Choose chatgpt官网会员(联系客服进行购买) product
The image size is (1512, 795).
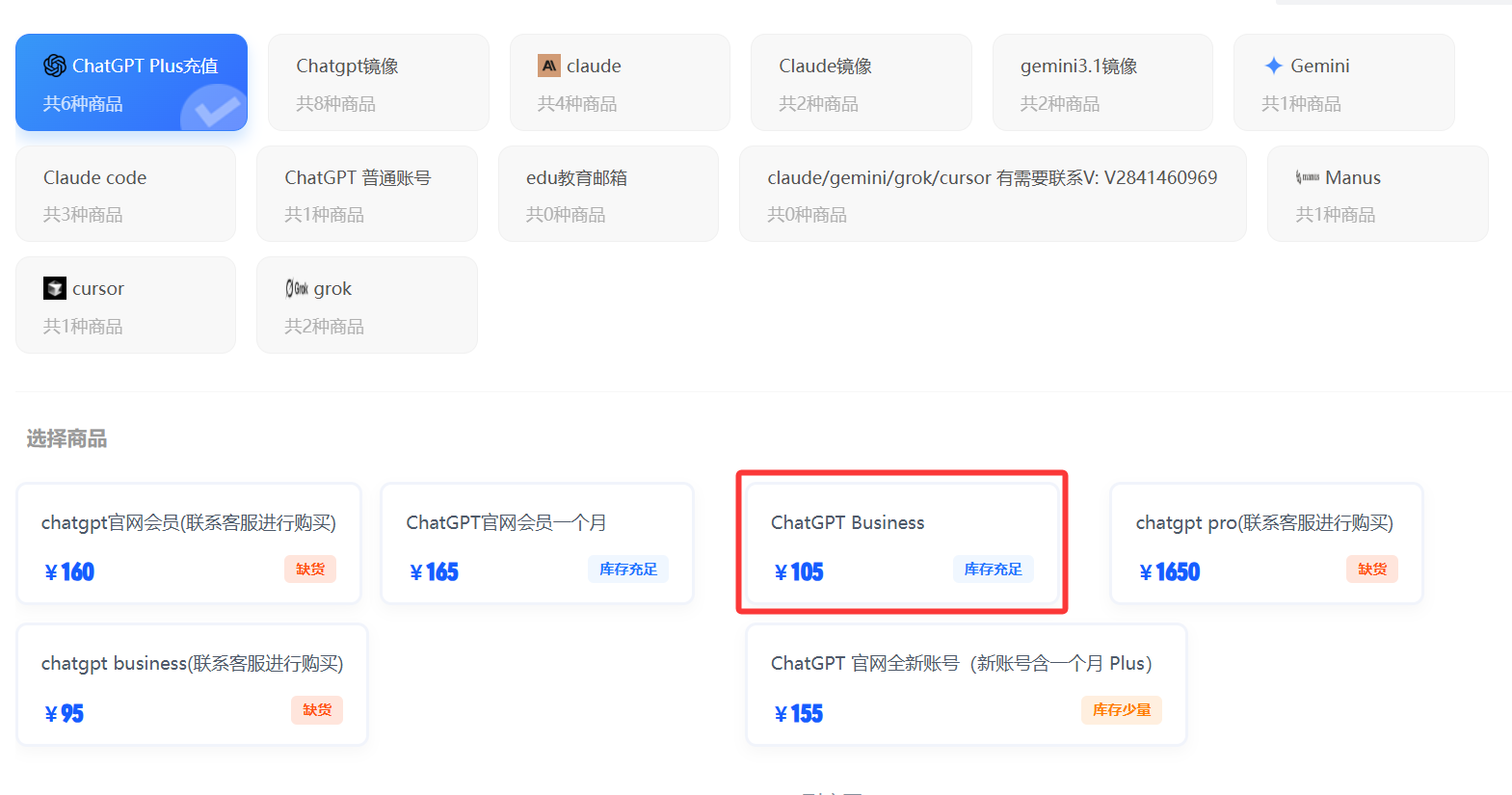(189, 543)
